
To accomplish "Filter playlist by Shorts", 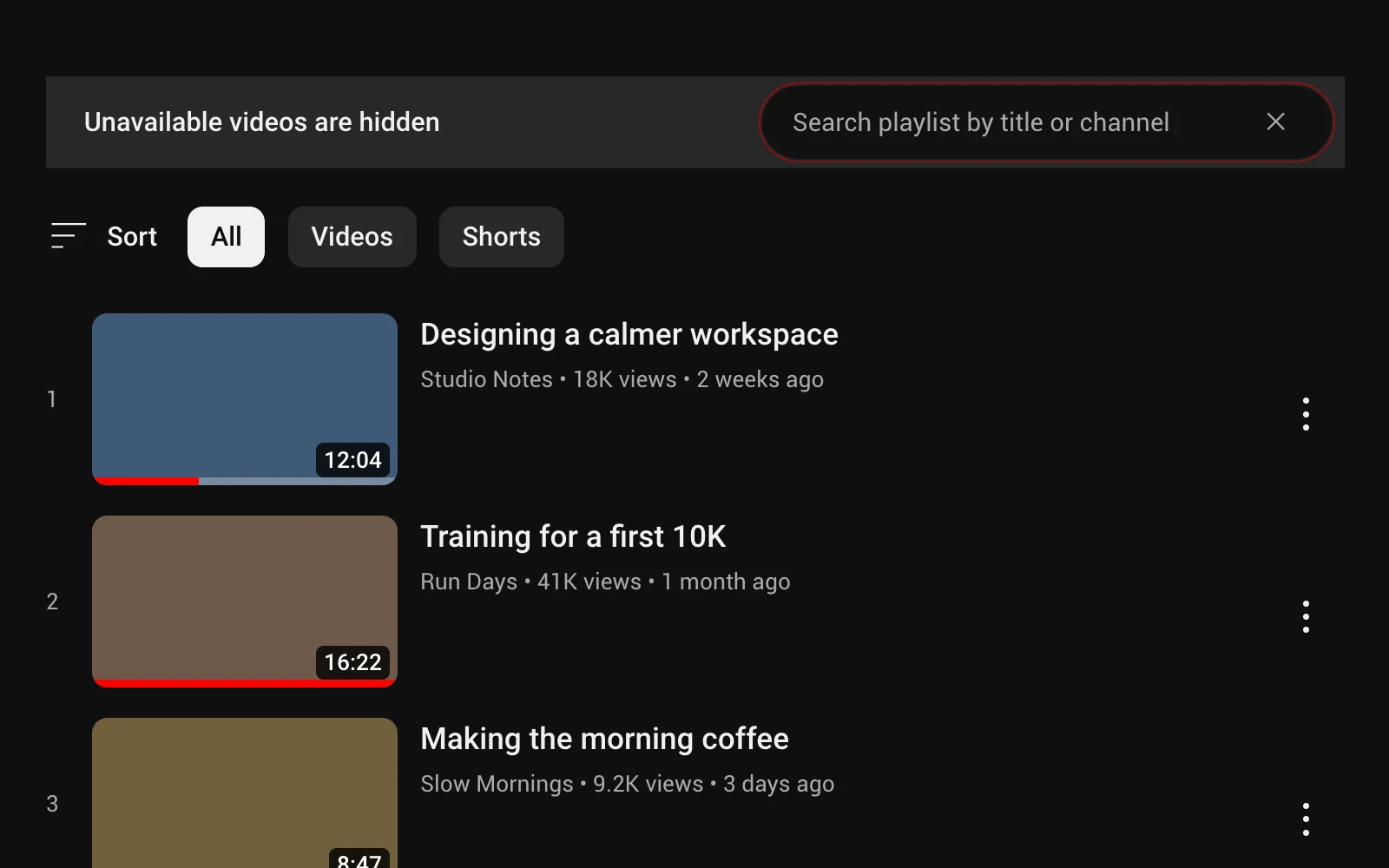I will [x=501, y=236].
